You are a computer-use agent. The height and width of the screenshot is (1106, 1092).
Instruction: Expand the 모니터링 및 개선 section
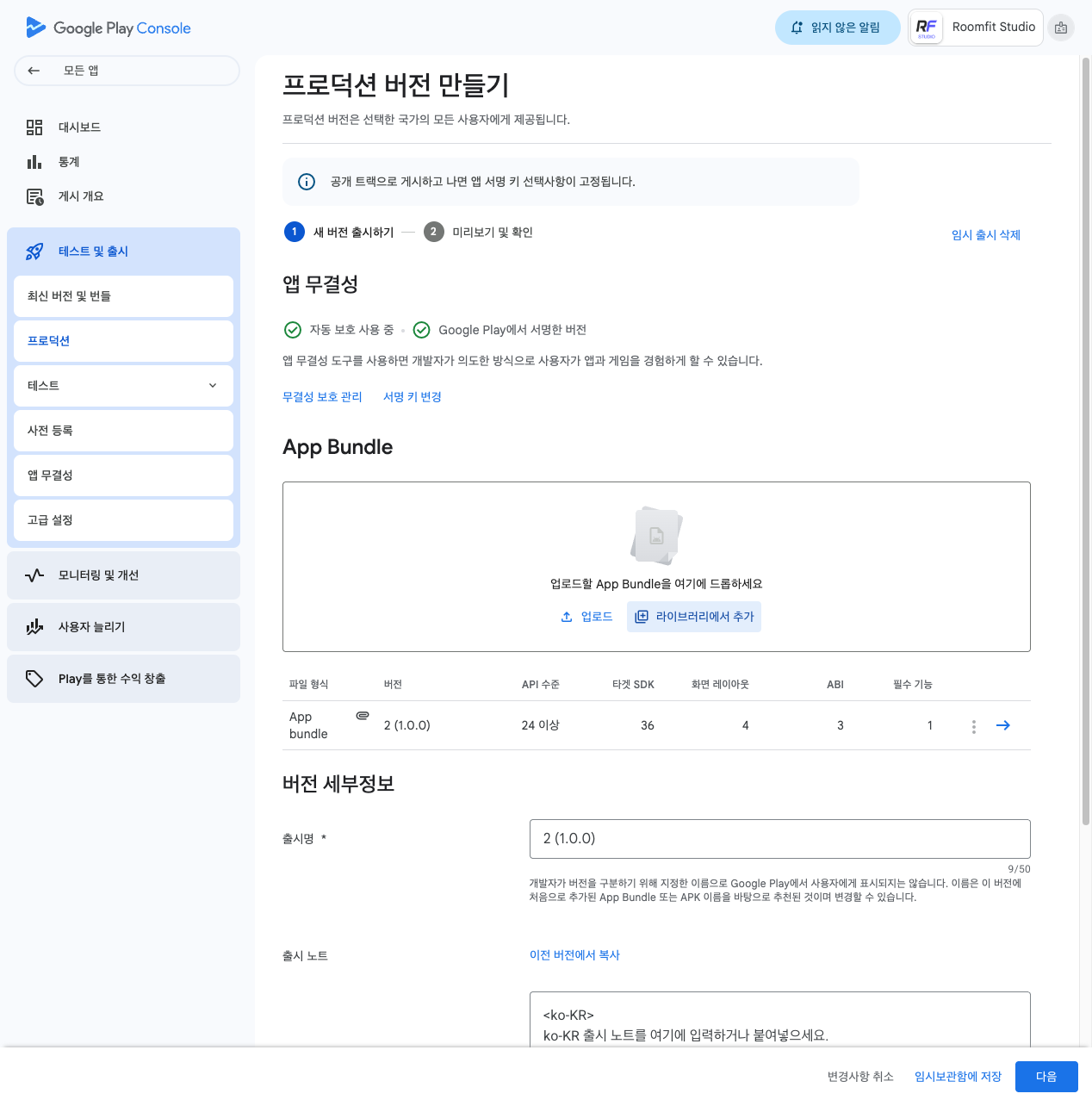click(x=123, y=575)
